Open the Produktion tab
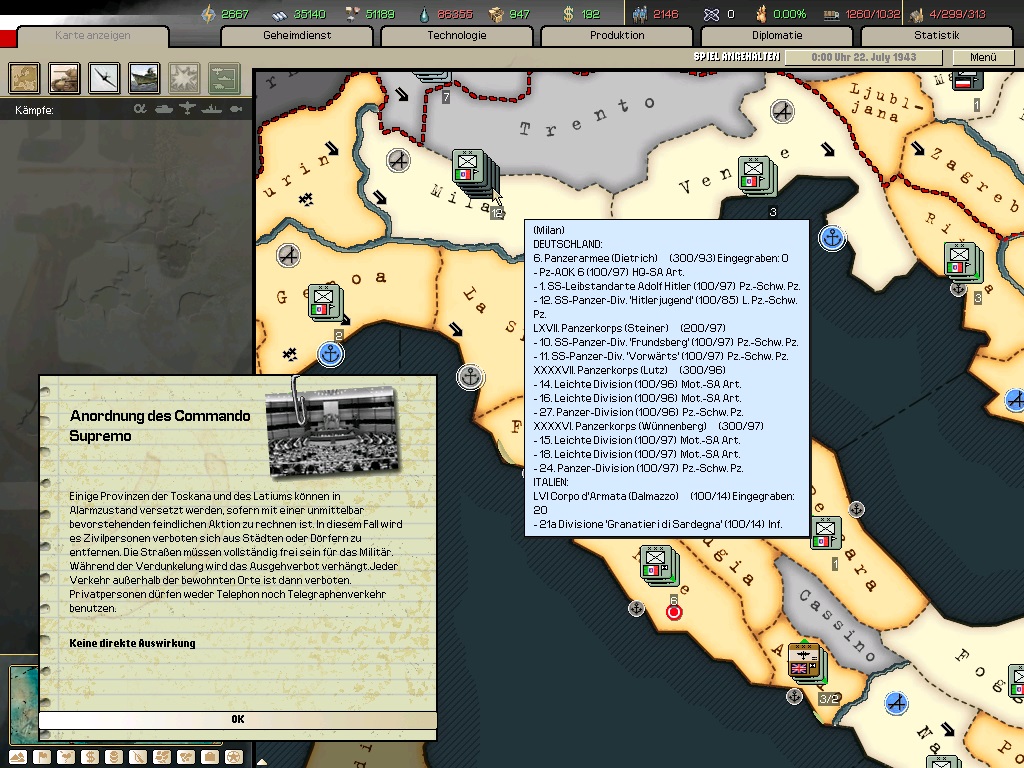1024x768 pixels. pos(617,36)
